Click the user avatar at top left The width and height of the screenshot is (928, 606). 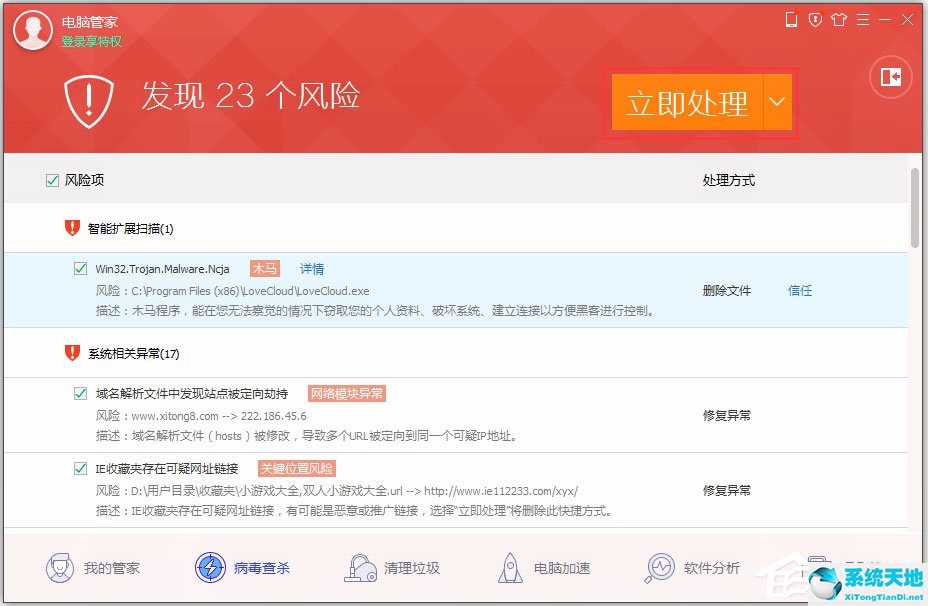[x=31, y=30]
